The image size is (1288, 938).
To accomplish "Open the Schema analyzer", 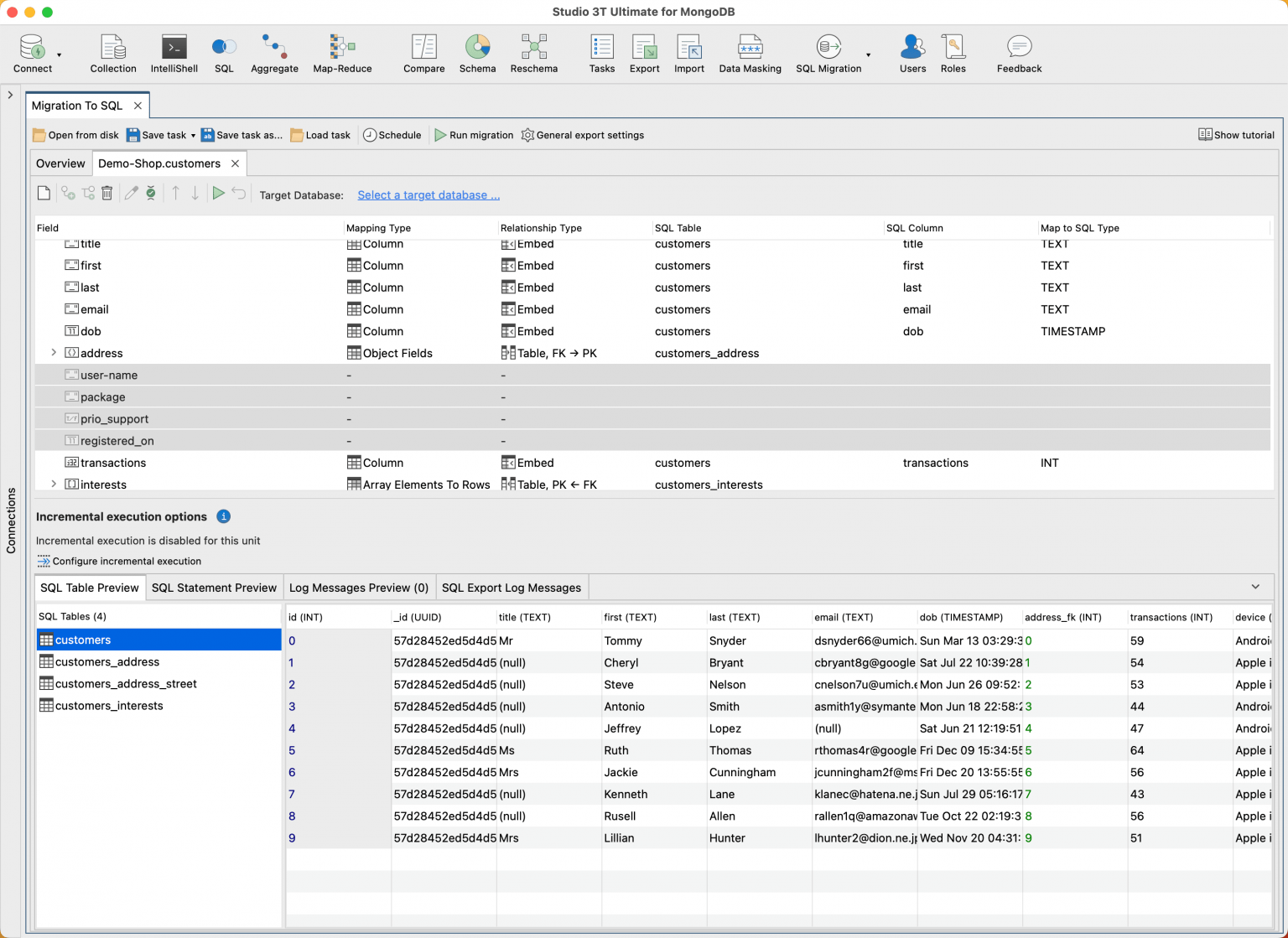I will (477, 50).
